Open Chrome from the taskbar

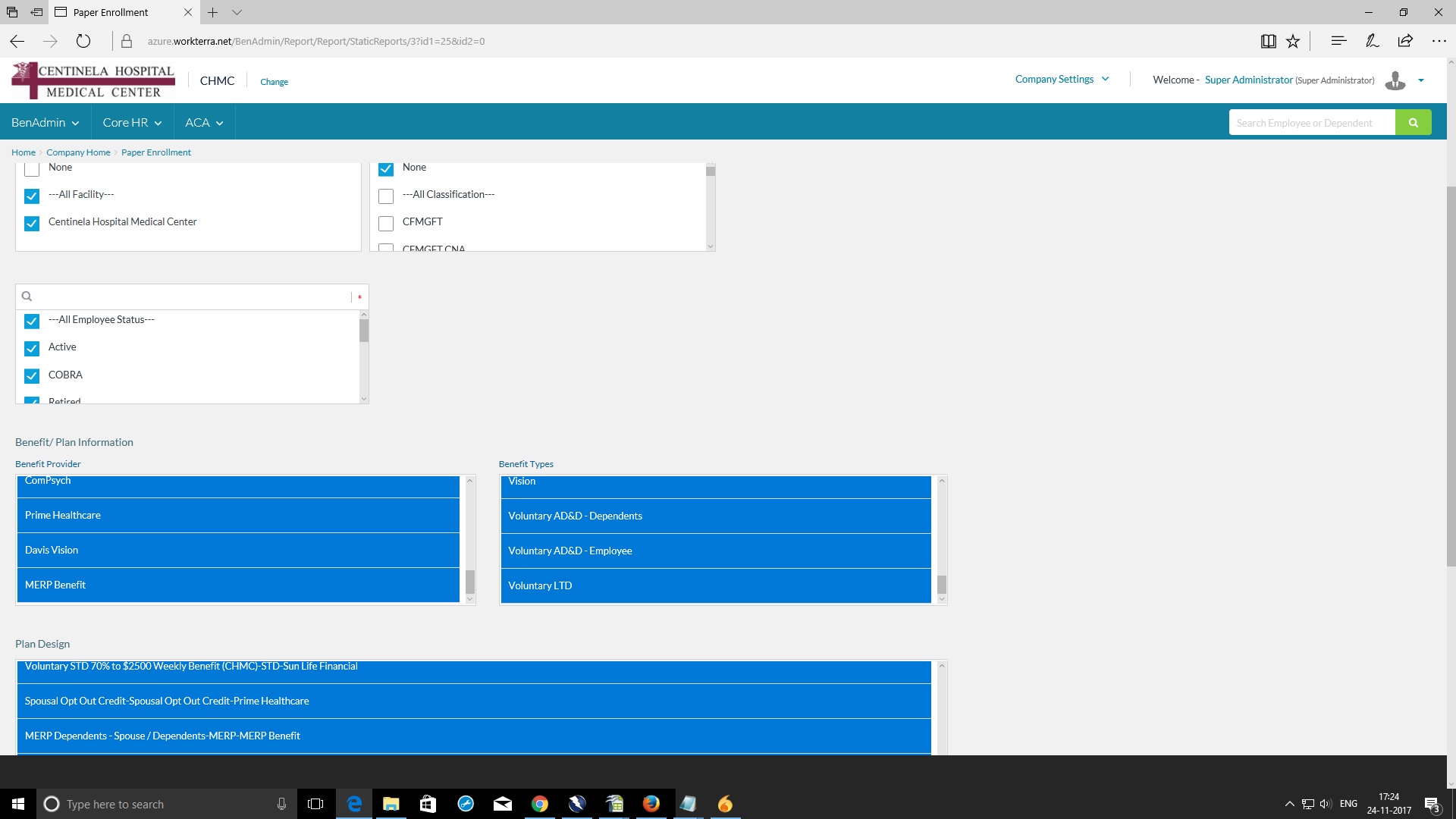539,804
